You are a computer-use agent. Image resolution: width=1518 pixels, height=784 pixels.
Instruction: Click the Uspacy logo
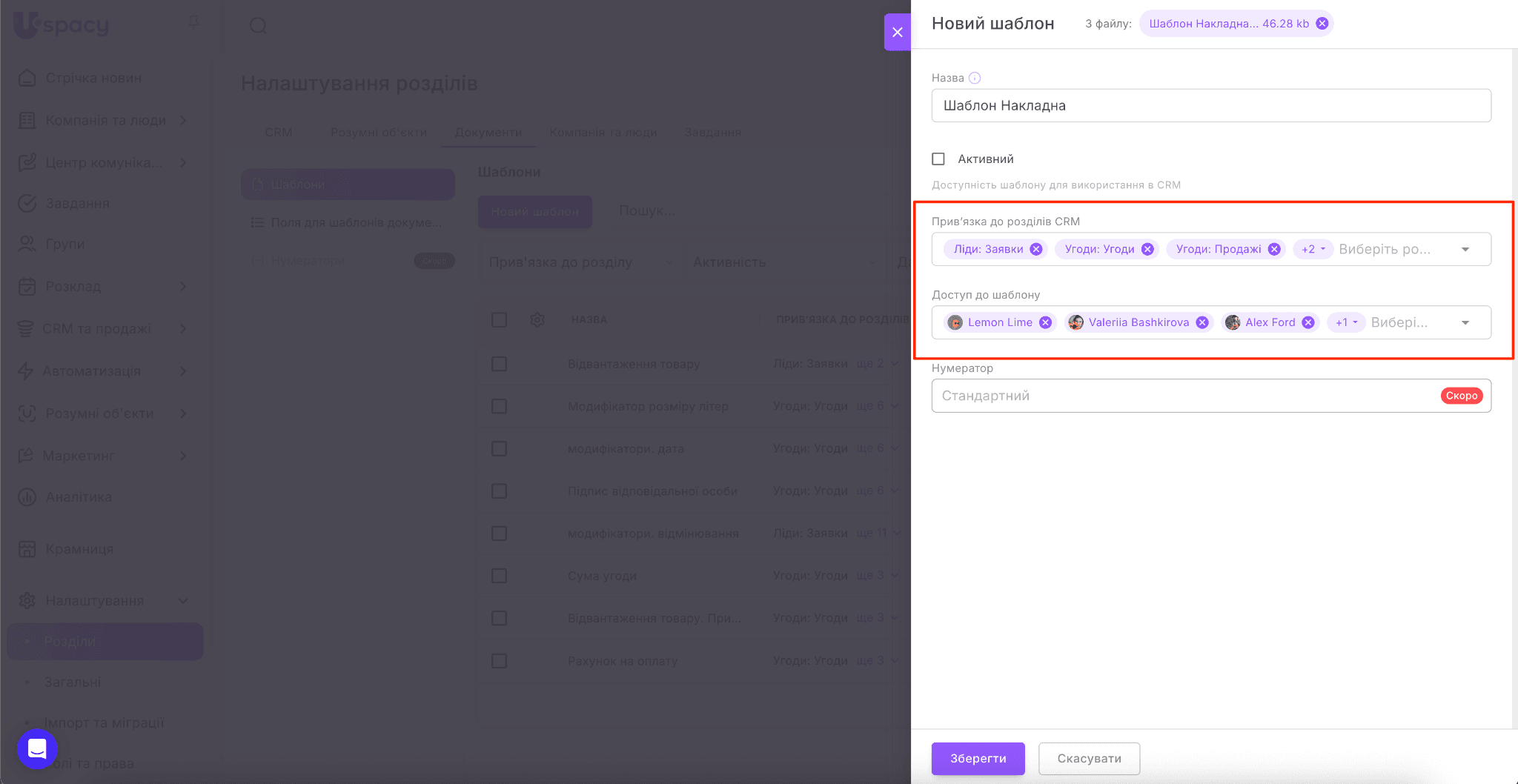click(62, 24)
